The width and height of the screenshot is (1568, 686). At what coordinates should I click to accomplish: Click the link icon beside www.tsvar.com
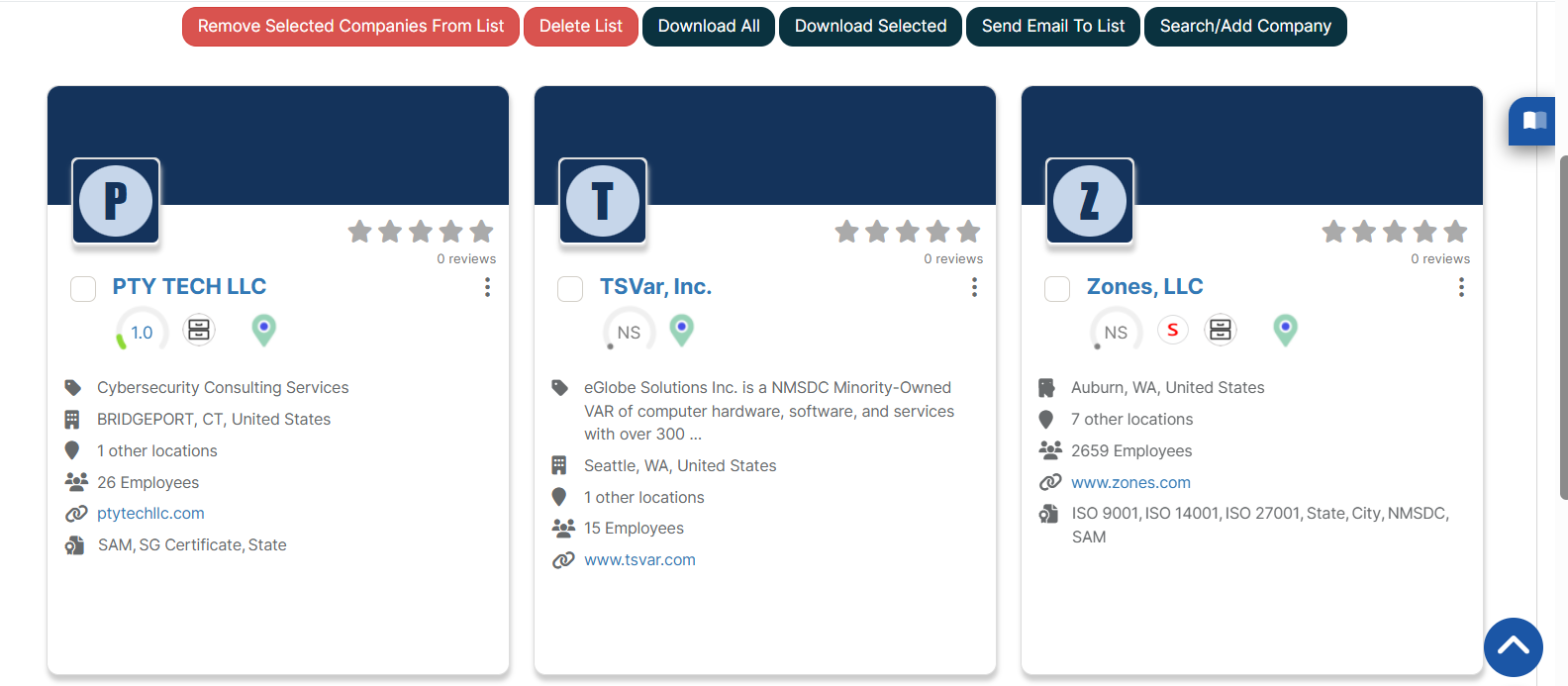(563, 560)
